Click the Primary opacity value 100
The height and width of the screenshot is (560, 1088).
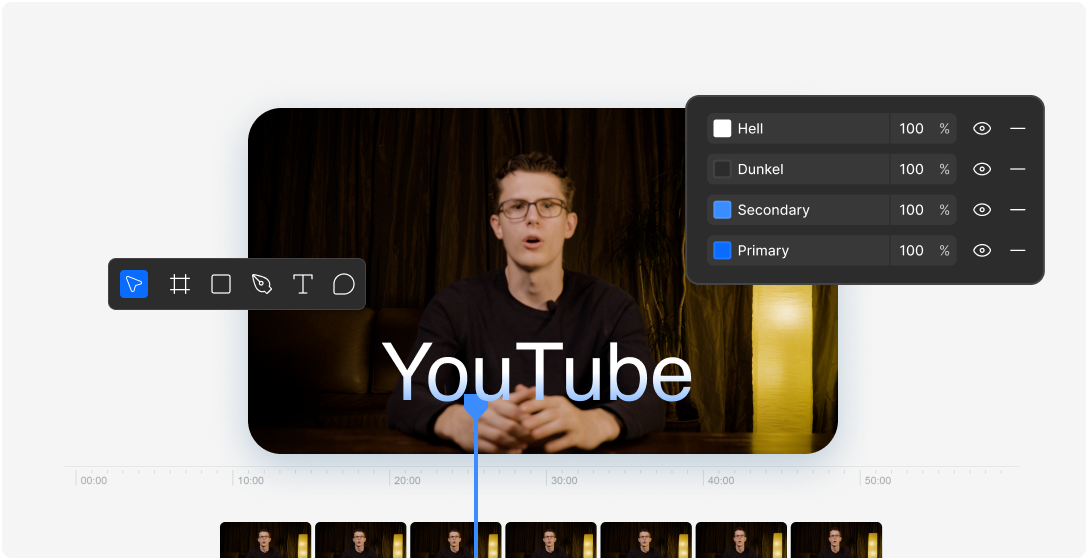point(911,251)
